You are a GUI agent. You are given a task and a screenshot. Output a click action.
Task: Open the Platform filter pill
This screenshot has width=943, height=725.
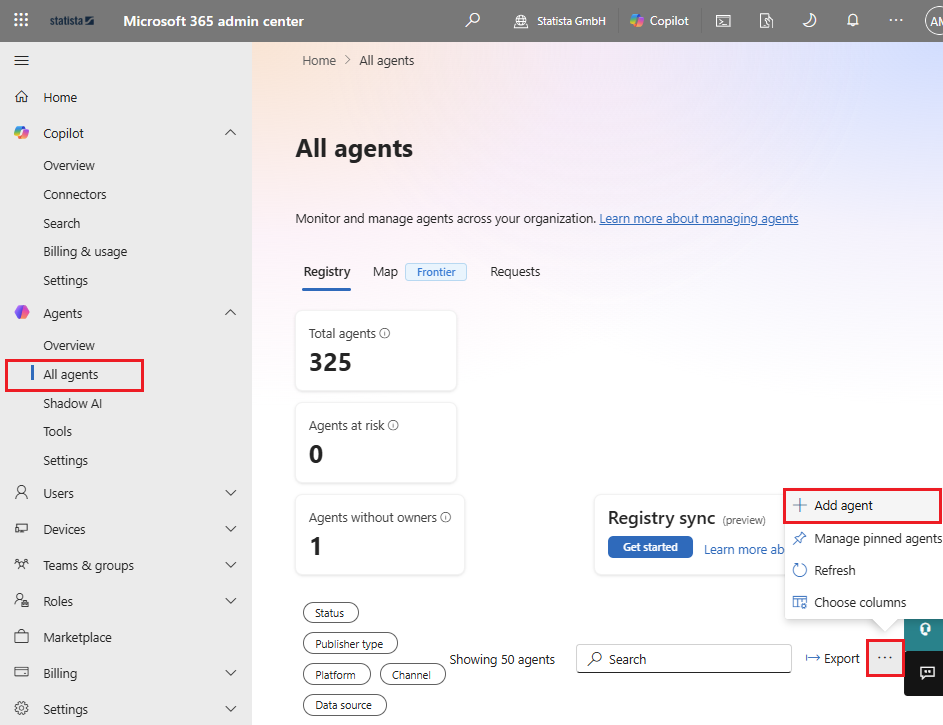pos(336,675)
